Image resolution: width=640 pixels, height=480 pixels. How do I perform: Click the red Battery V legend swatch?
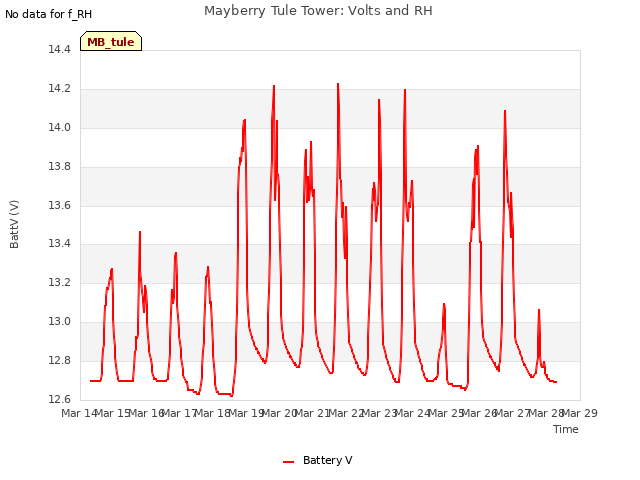(289, 462)
